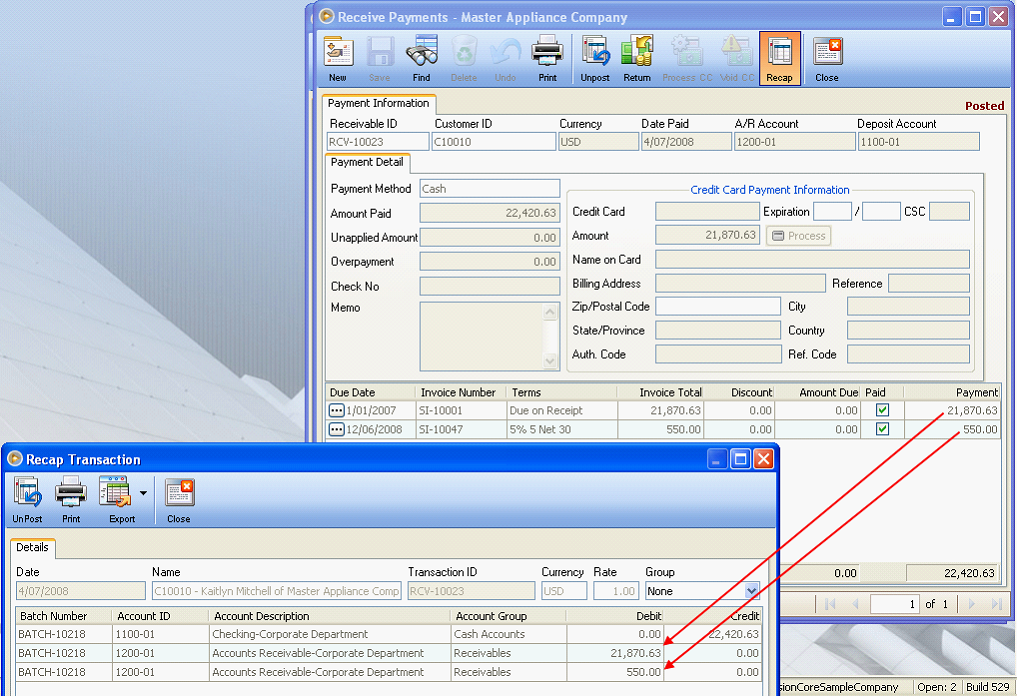The width and height of the screenshot is (1018, 697).
Task: Click the Delete recycle bin icon
Action: [464, 59]
